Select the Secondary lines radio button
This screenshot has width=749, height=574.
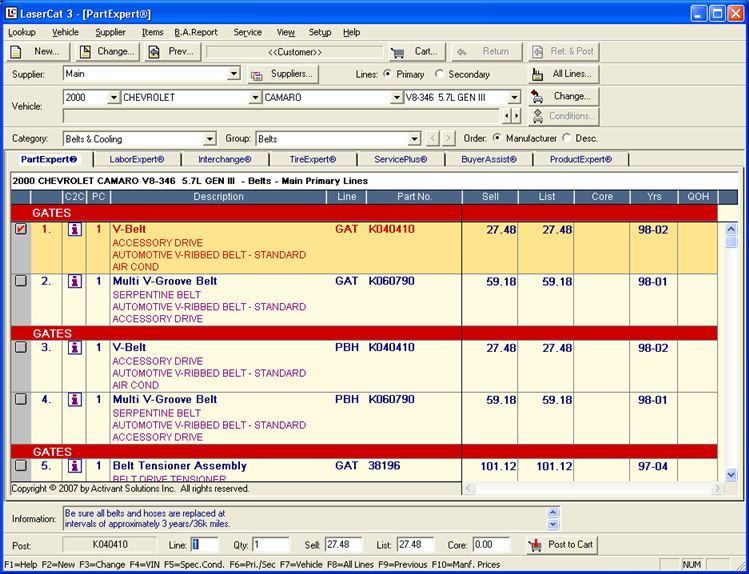441,75
